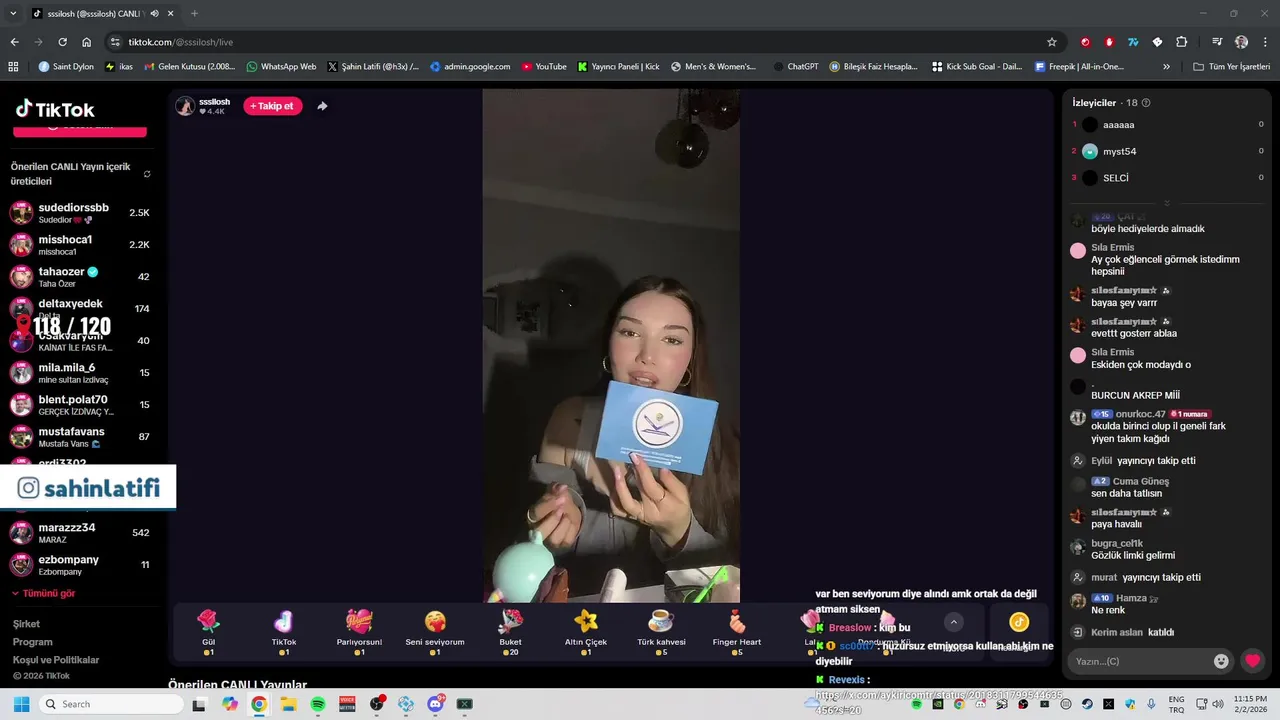Click the chat input field Yazın...
Screen dimensions: 1280x720
[1138, 661]
